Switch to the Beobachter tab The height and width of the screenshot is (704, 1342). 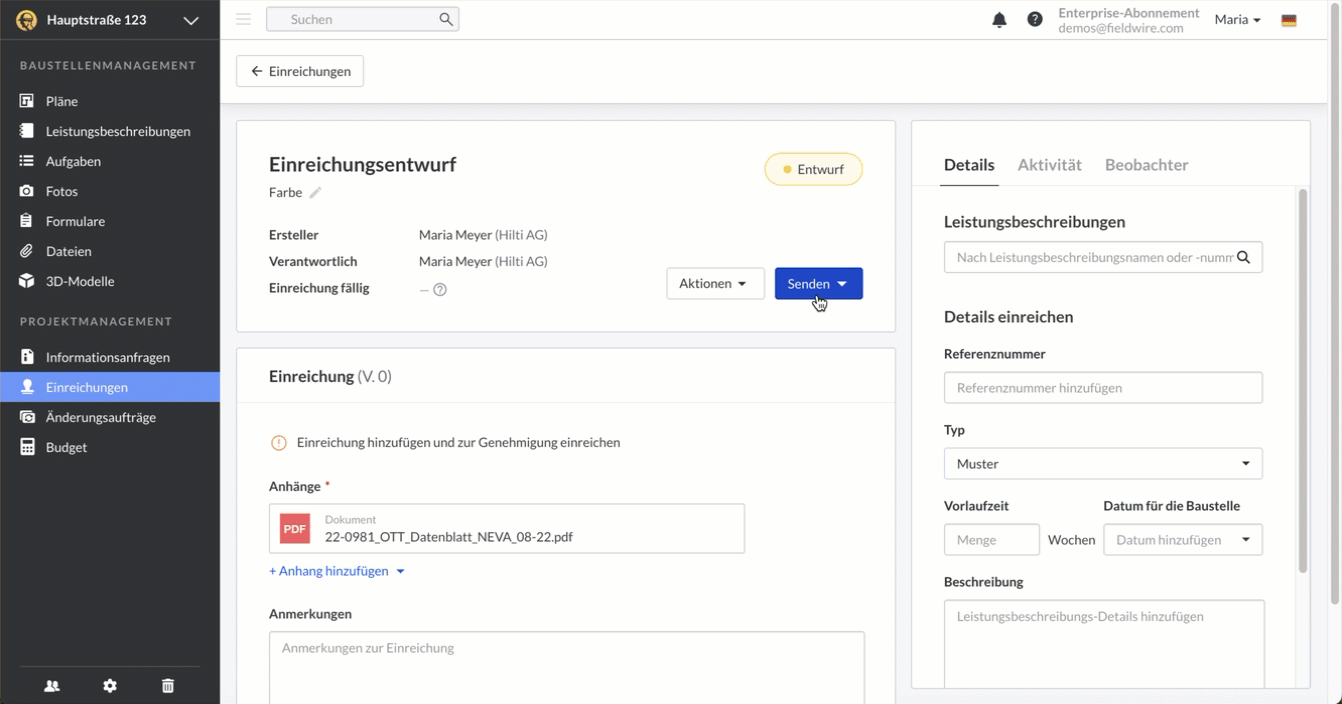tap(1146, 165)
